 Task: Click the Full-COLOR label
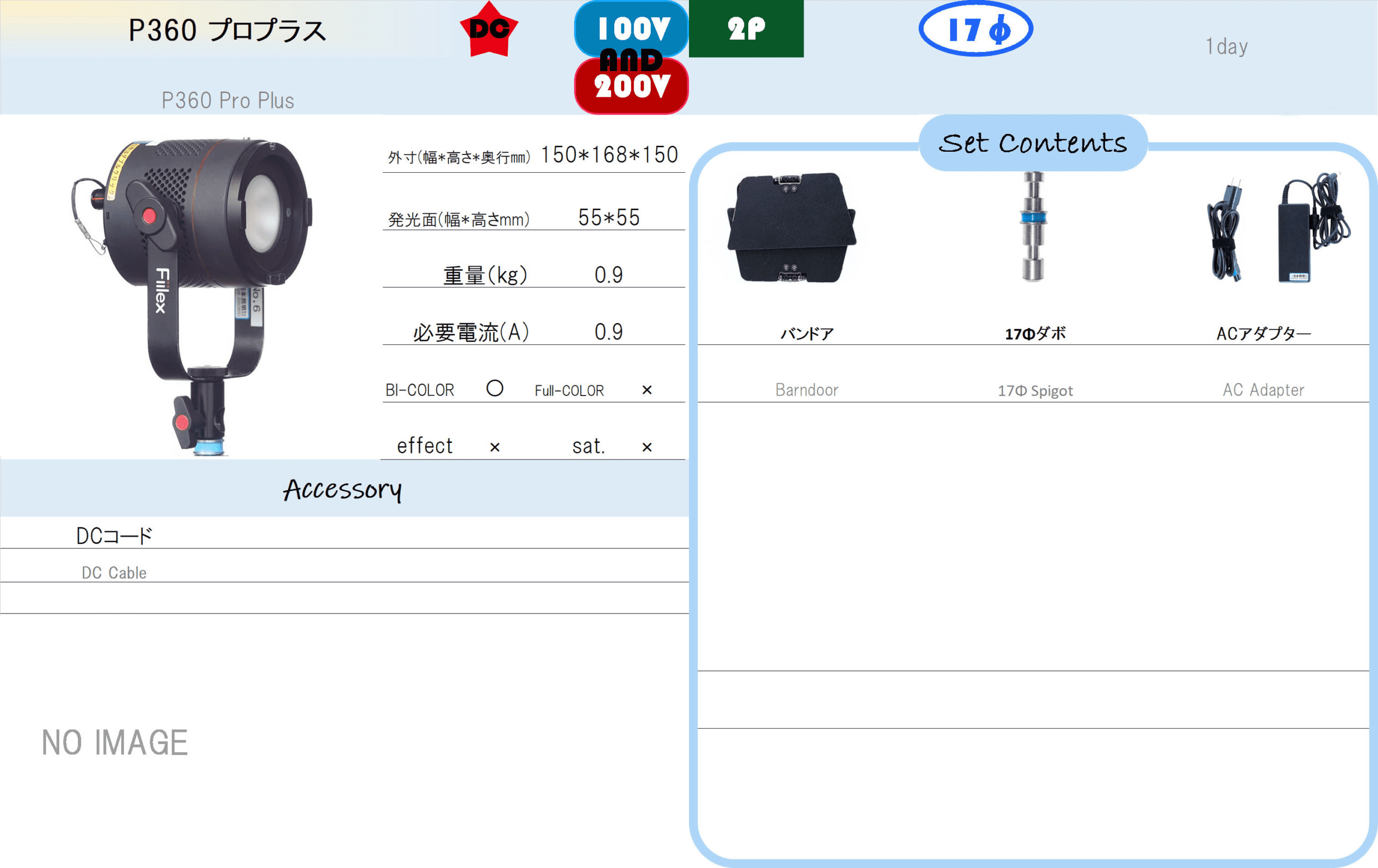[570, 391]
